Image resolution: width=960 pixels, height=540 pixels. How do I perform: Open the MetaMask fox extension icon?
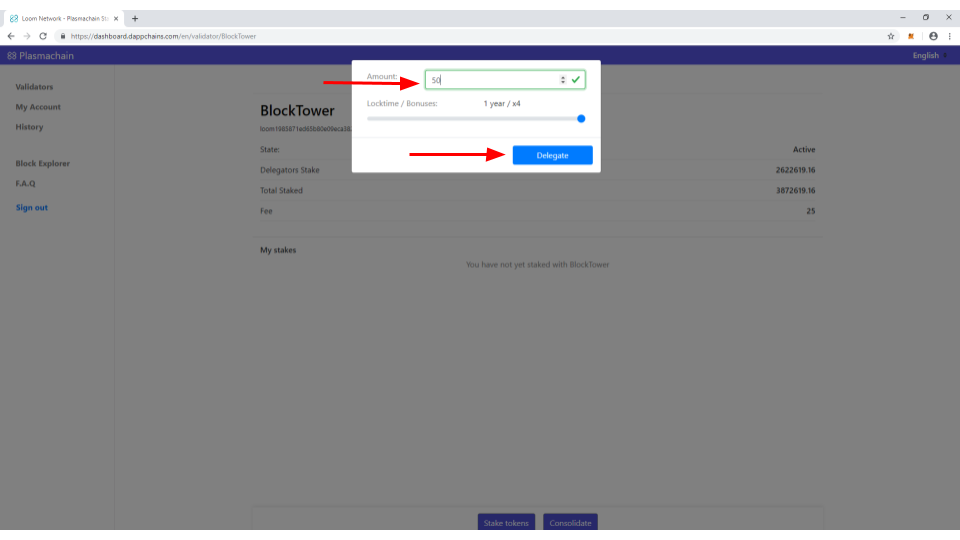click(x=911, y=36)
